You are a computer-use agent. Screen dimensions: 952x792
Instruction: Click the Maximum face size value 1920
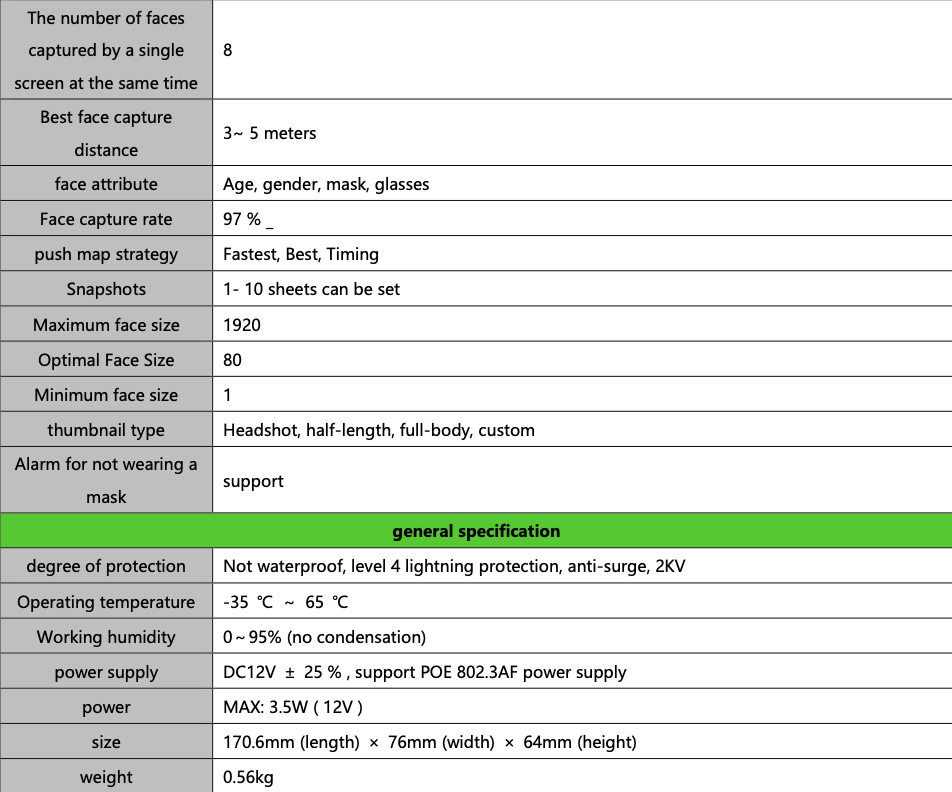[x=242, y=325]
